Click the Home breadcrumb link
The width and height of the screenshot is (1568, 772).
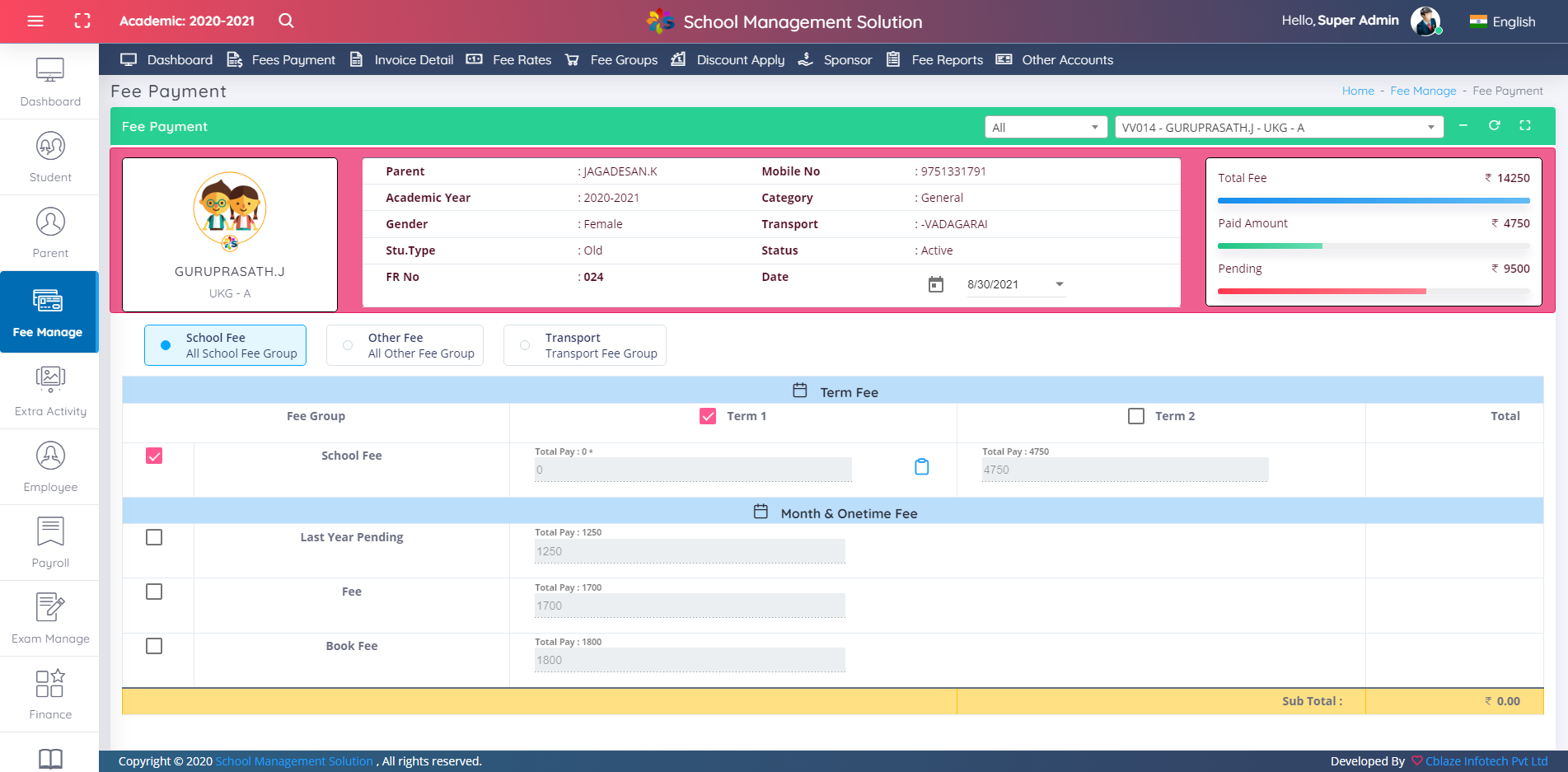[x=1358, y=91]
